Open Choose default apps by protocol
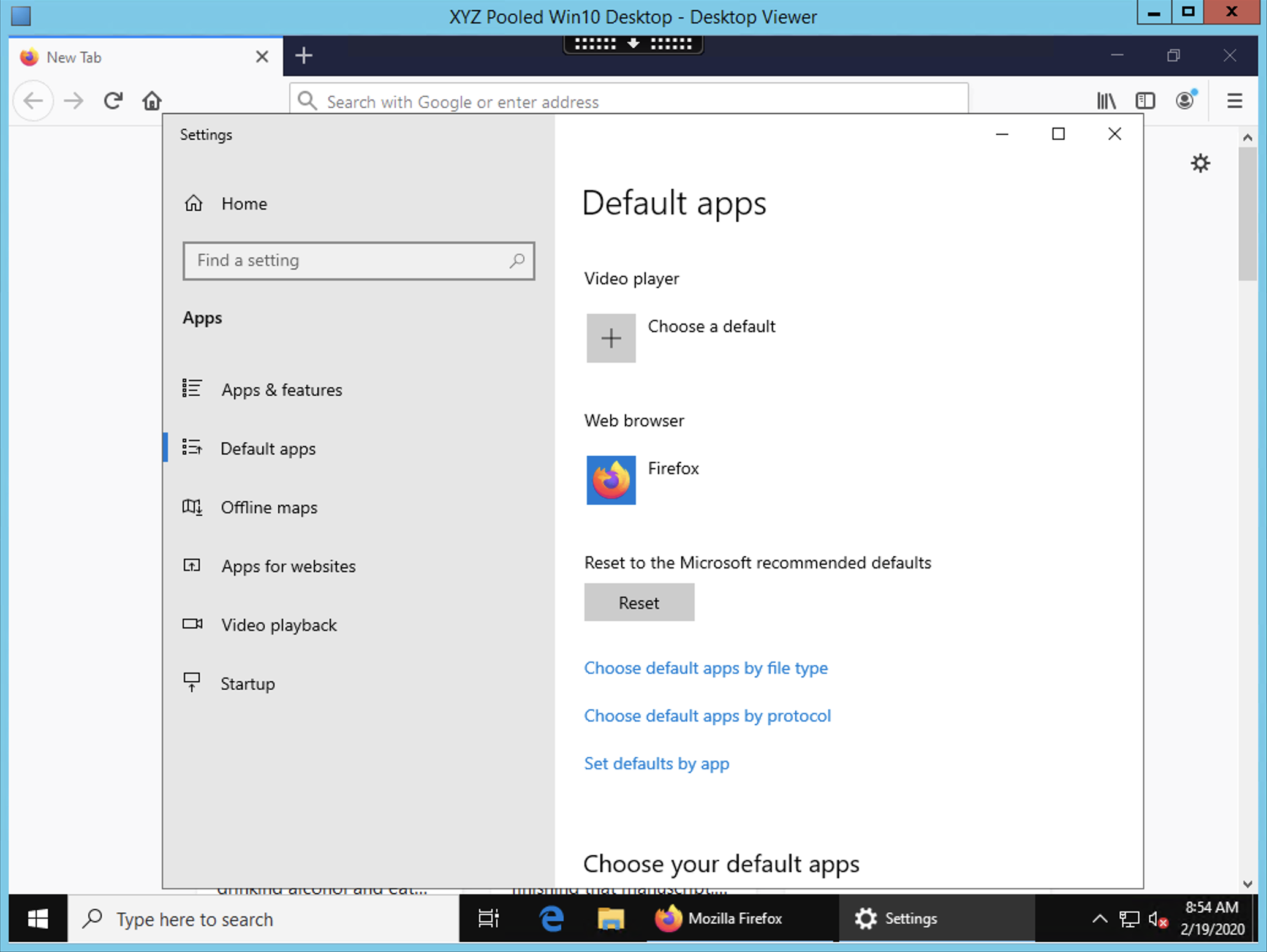Screen dimensions: 1267x952 point(707,716)
